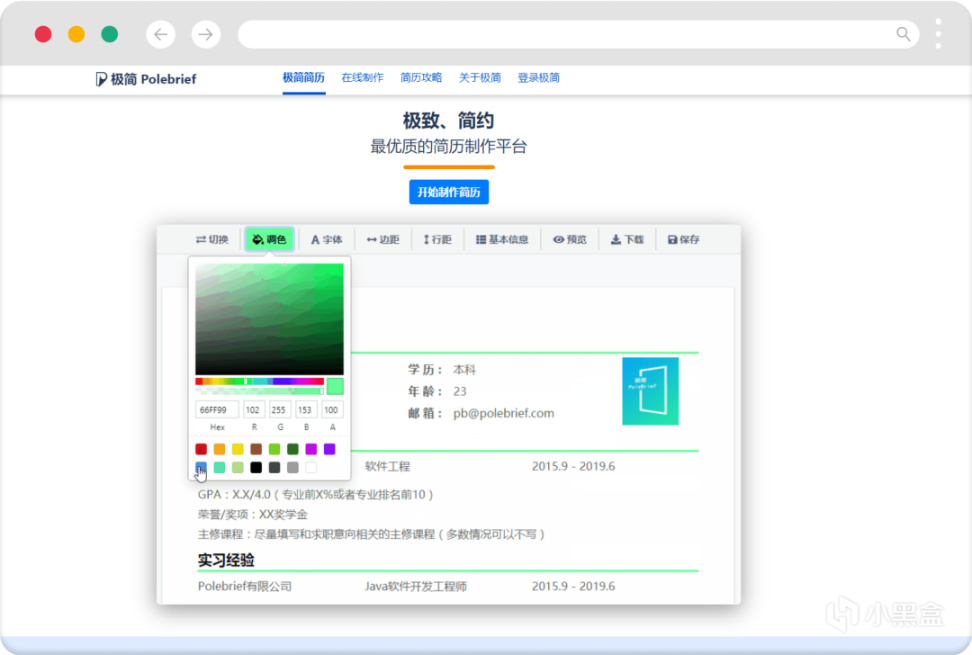Screen dimensions: 972x655
Task: Select the 极简简历 nav tab
Action: (304, 78)
